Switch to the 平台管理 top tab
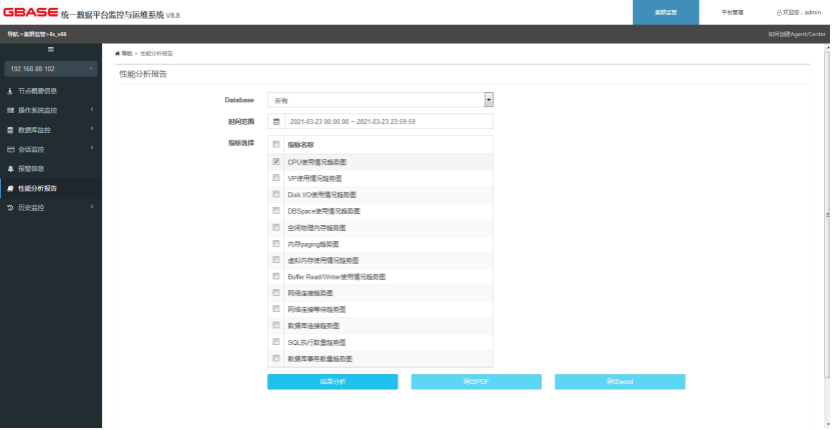832x430 pixels. (732, 12)
